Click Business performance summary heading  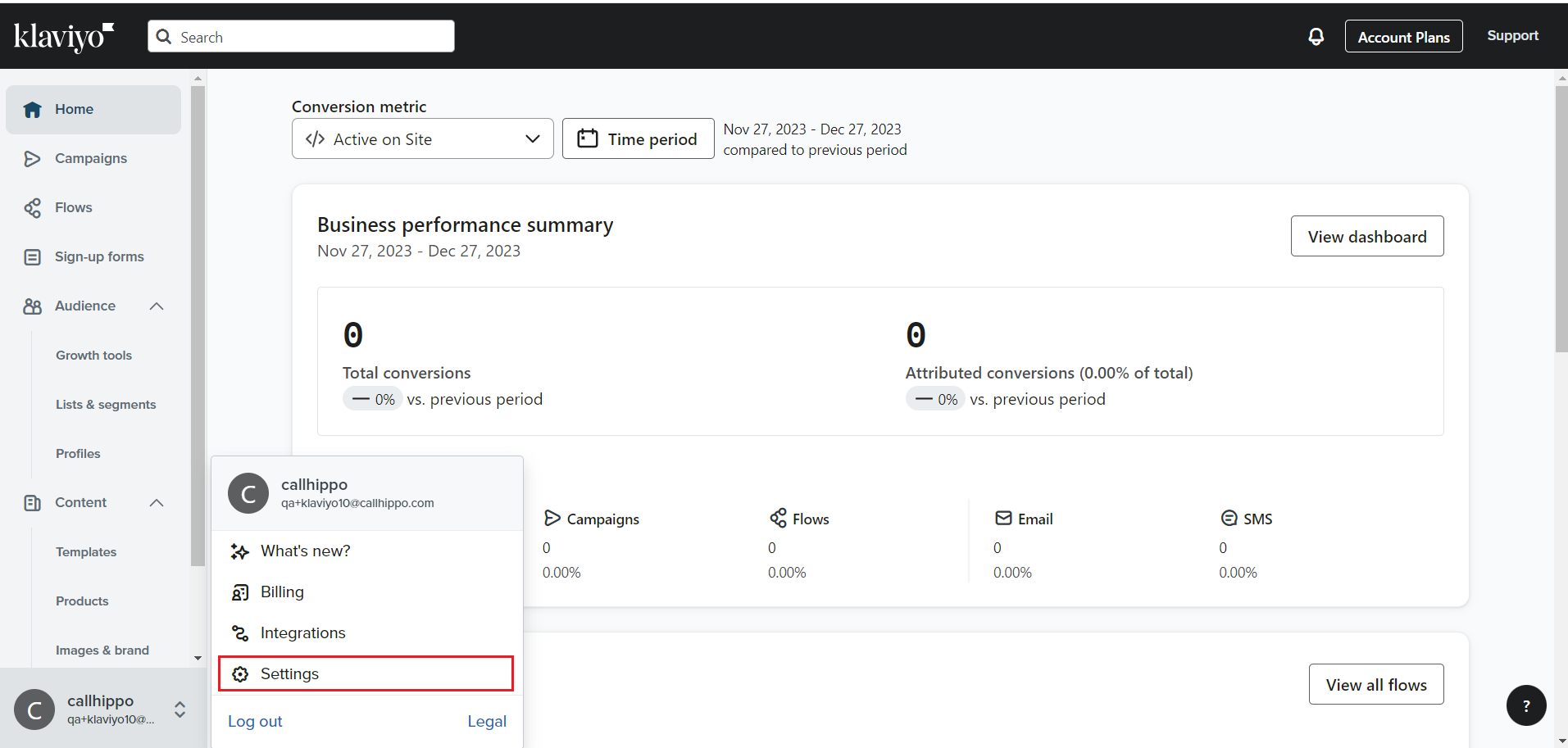[465, 224]
